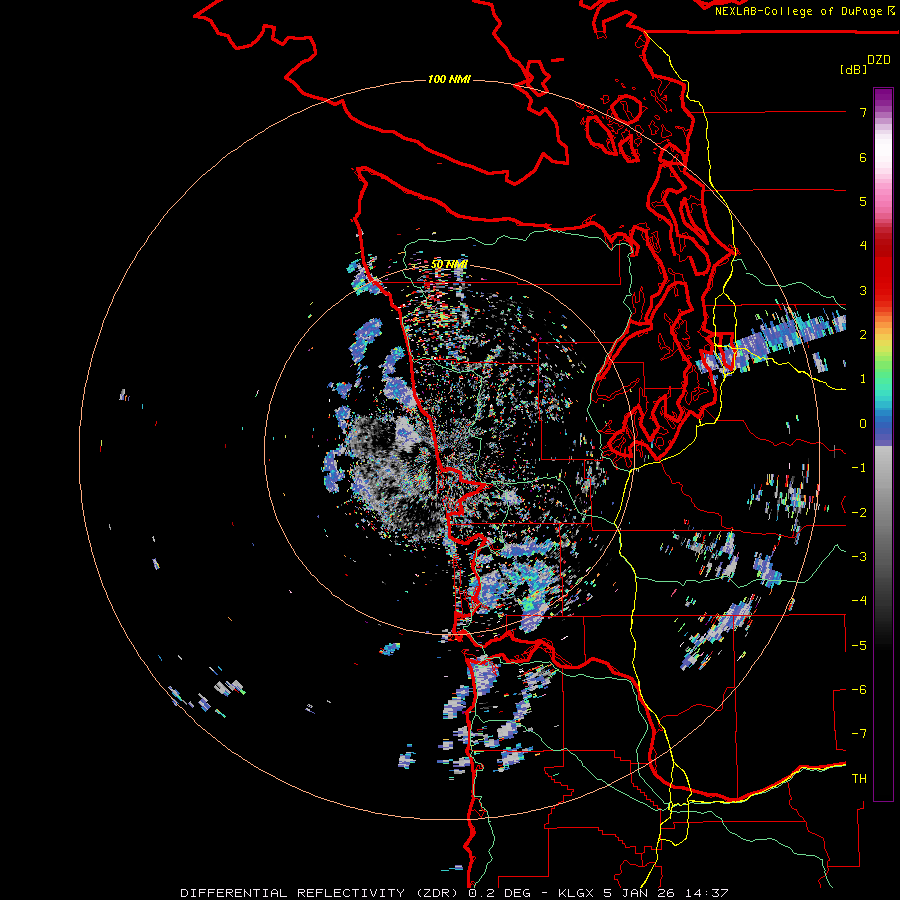Viewport: 900px width, 900px height.
Task: Click the 5 JAN 26 date in the caption
Action: pyautogui.click(x=639, y=893)
